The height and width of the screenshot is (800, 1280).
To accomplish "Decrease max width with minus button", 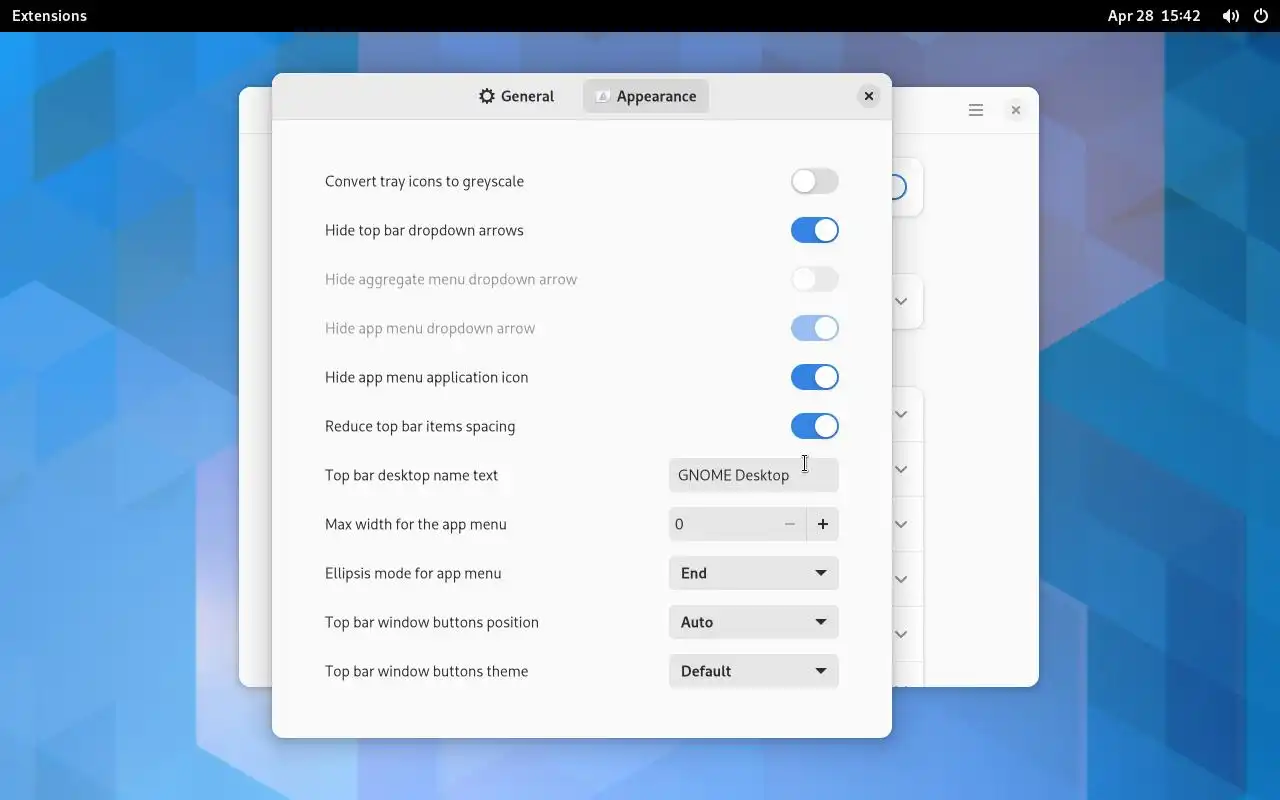I will coord(790,524).
